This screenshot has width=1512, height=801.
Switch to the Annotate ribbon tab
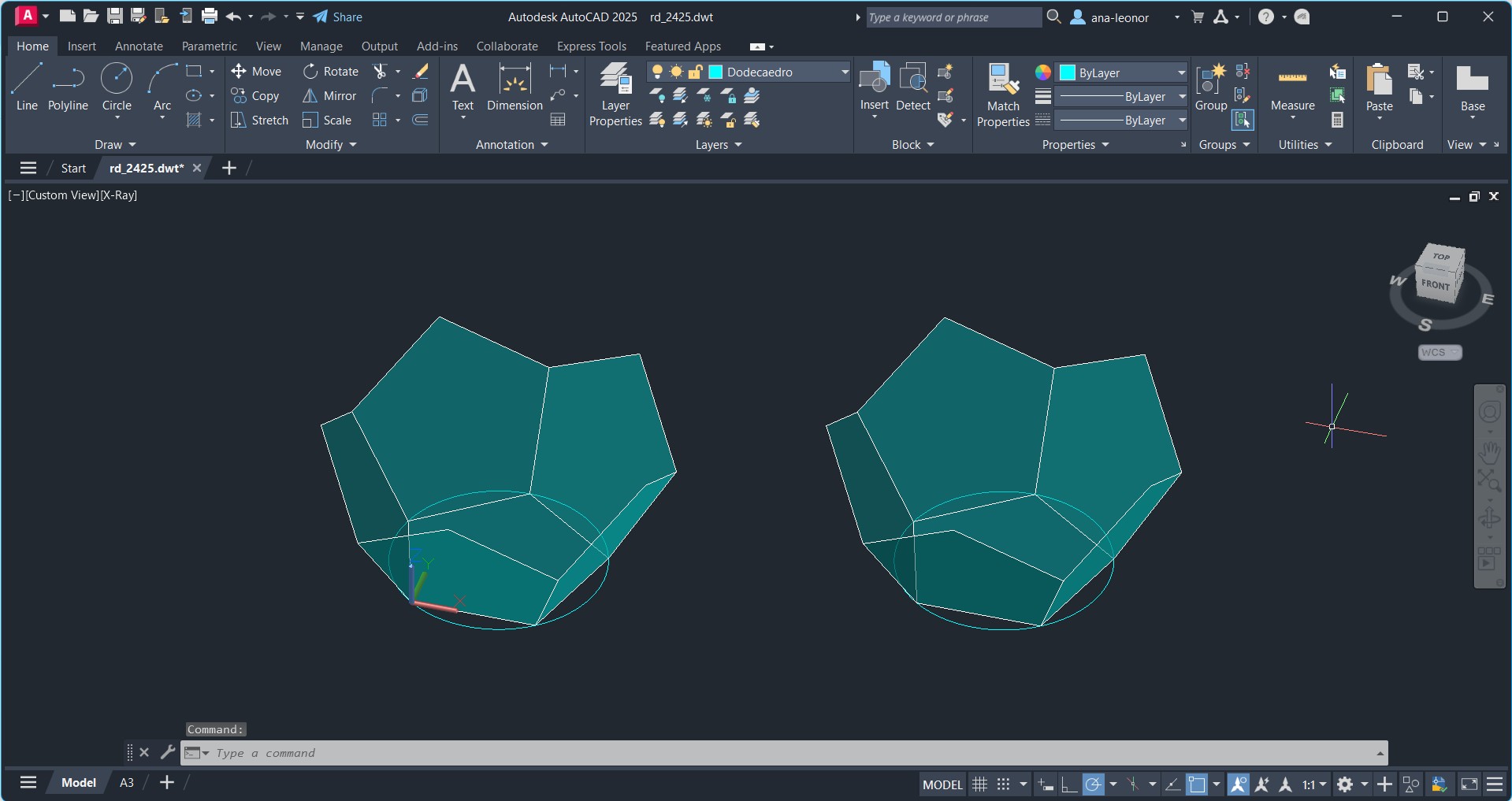click(139, 46)
